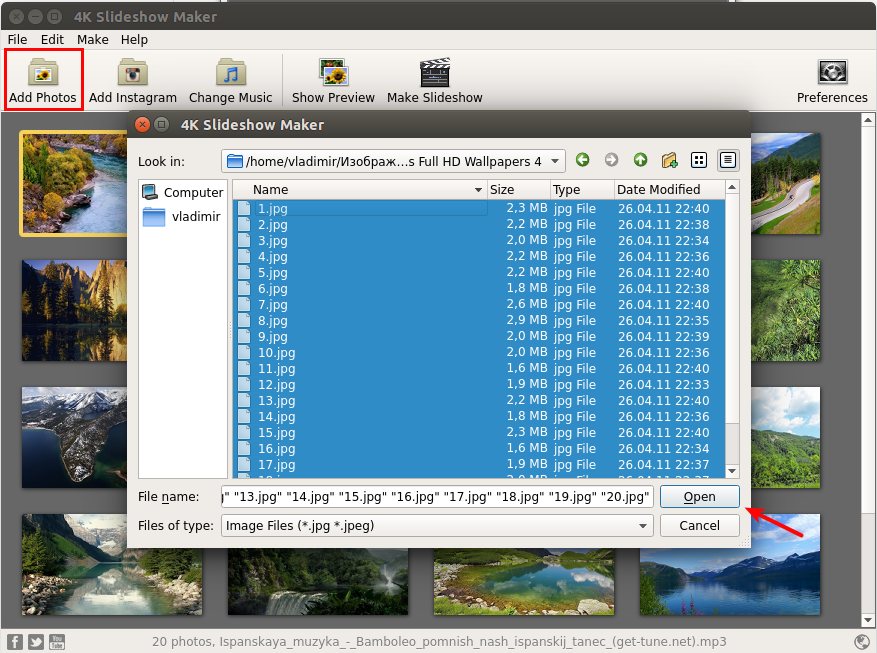Select file 11.jpg in the list
This screenshot has width=877, height=653.
(x=479, y=369)
